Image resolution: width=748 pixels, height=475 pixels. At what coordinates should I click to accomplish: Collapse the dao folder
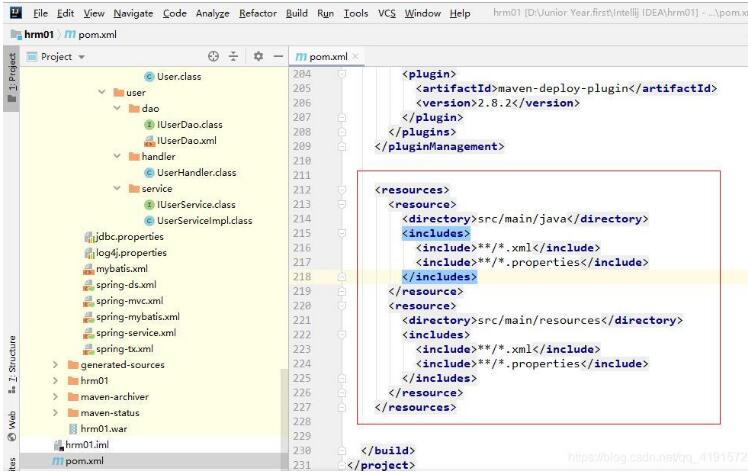point(118,109)
